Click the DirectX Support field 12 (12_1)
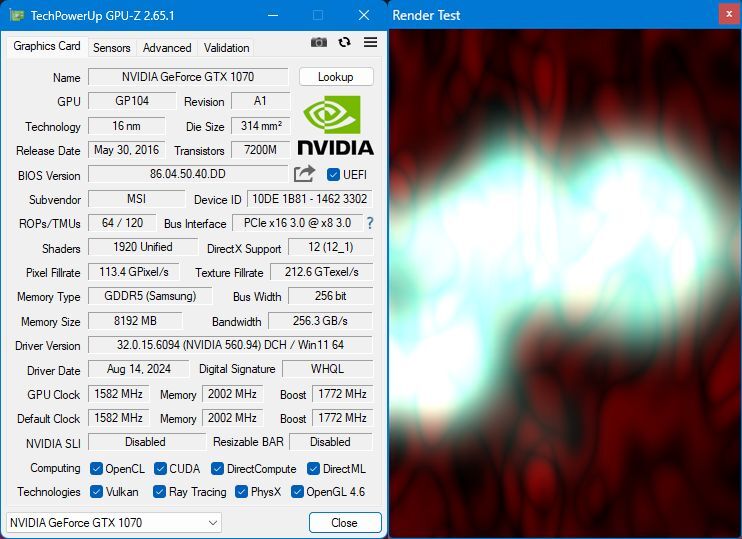742x539 pixels. coord(330,247)
